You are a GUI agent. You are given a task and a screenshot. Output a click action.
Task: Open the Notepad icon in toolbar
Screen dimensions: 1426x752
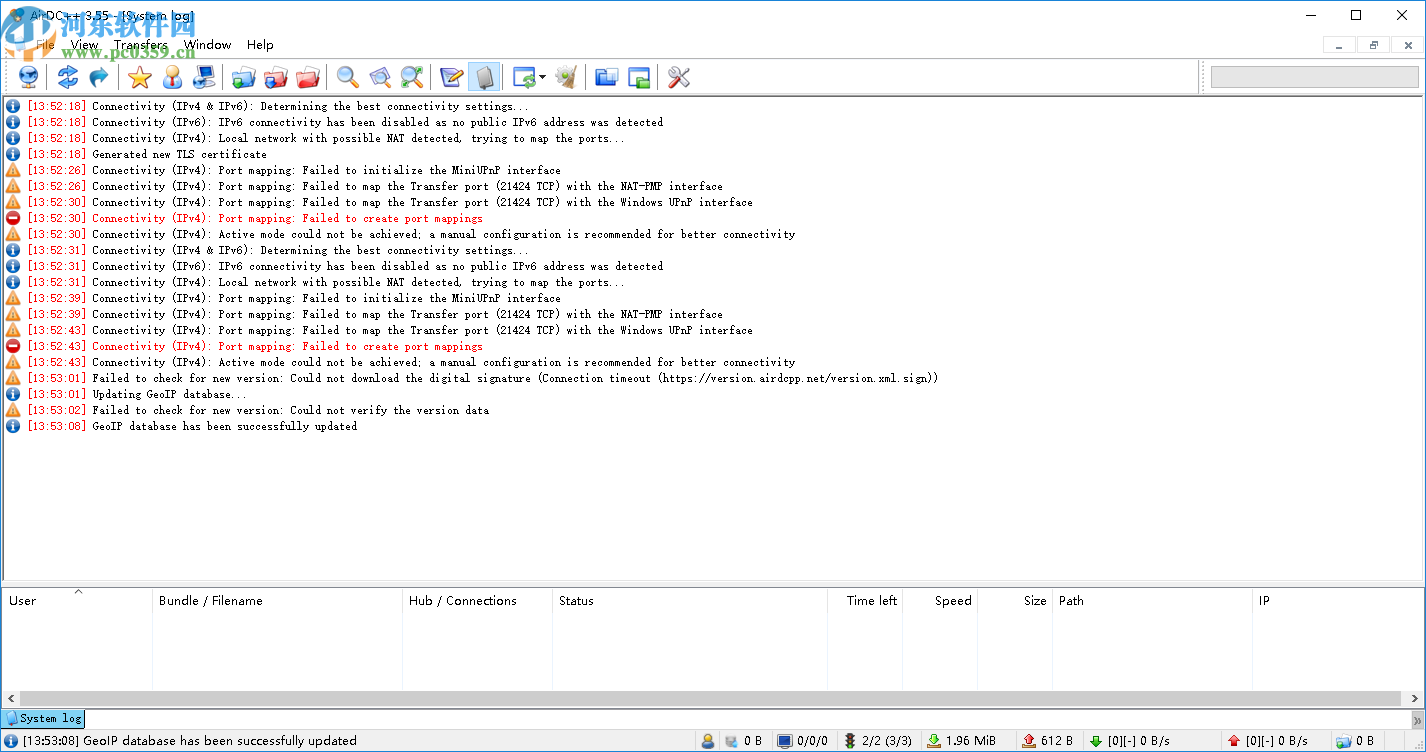(x=451, y=77)
